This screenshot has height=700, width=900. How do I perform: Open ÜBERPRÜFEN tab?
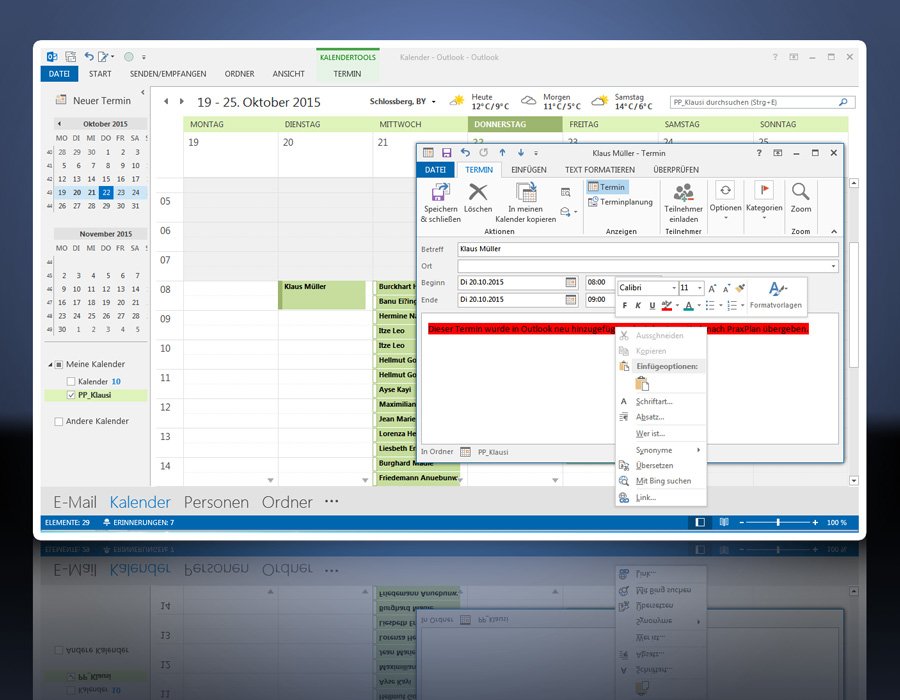coord(676,170)
